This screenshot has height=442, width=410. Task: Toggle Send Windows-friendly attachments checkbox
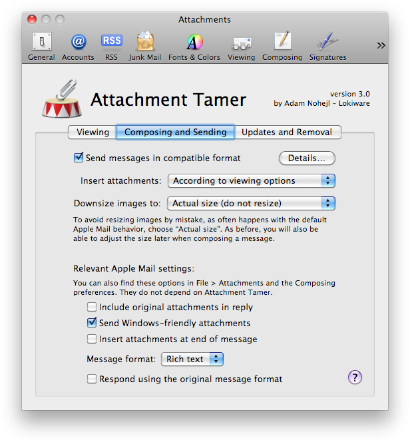click(92, 323)
